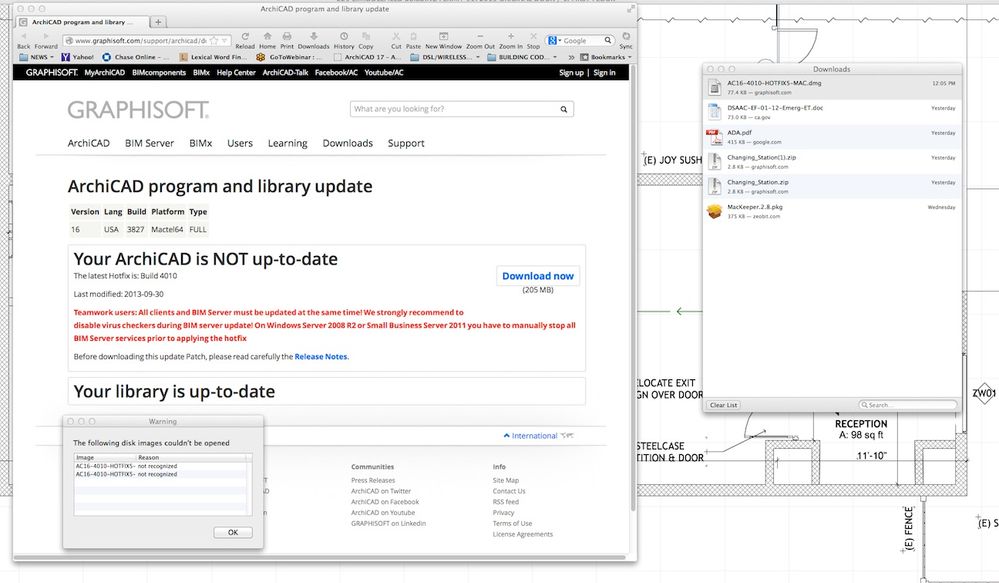
Task: Open the NEWS bookmarks folder dropdown
Action: [x=36, y=57]
